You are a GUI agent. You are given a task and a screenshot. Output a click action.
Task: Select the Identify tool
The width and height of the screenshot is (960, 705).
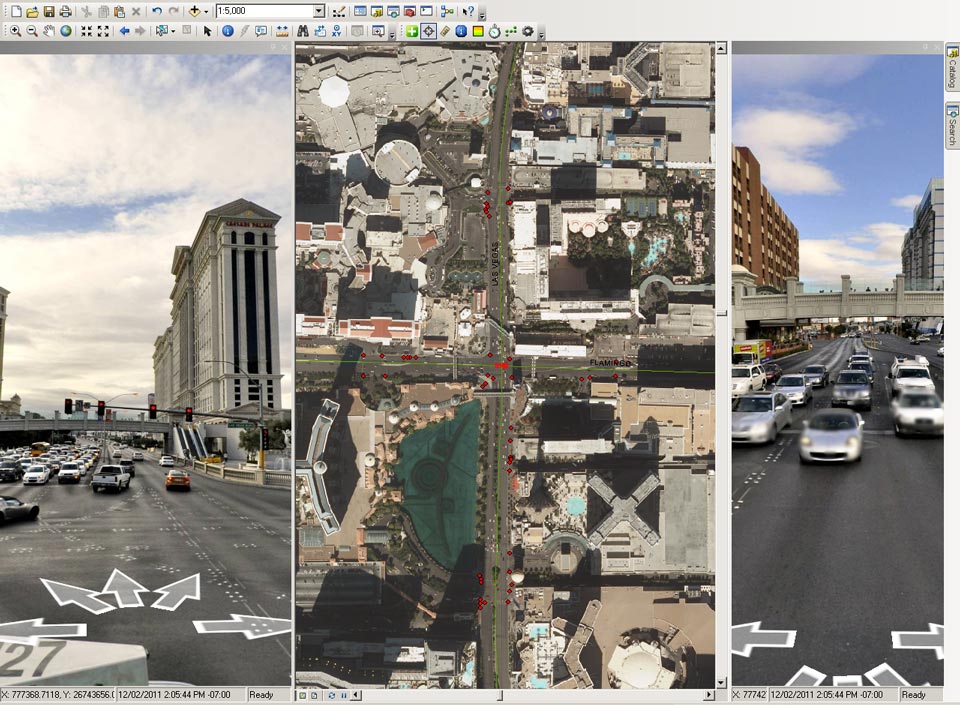pyautogui.click(x=227, y=31)
